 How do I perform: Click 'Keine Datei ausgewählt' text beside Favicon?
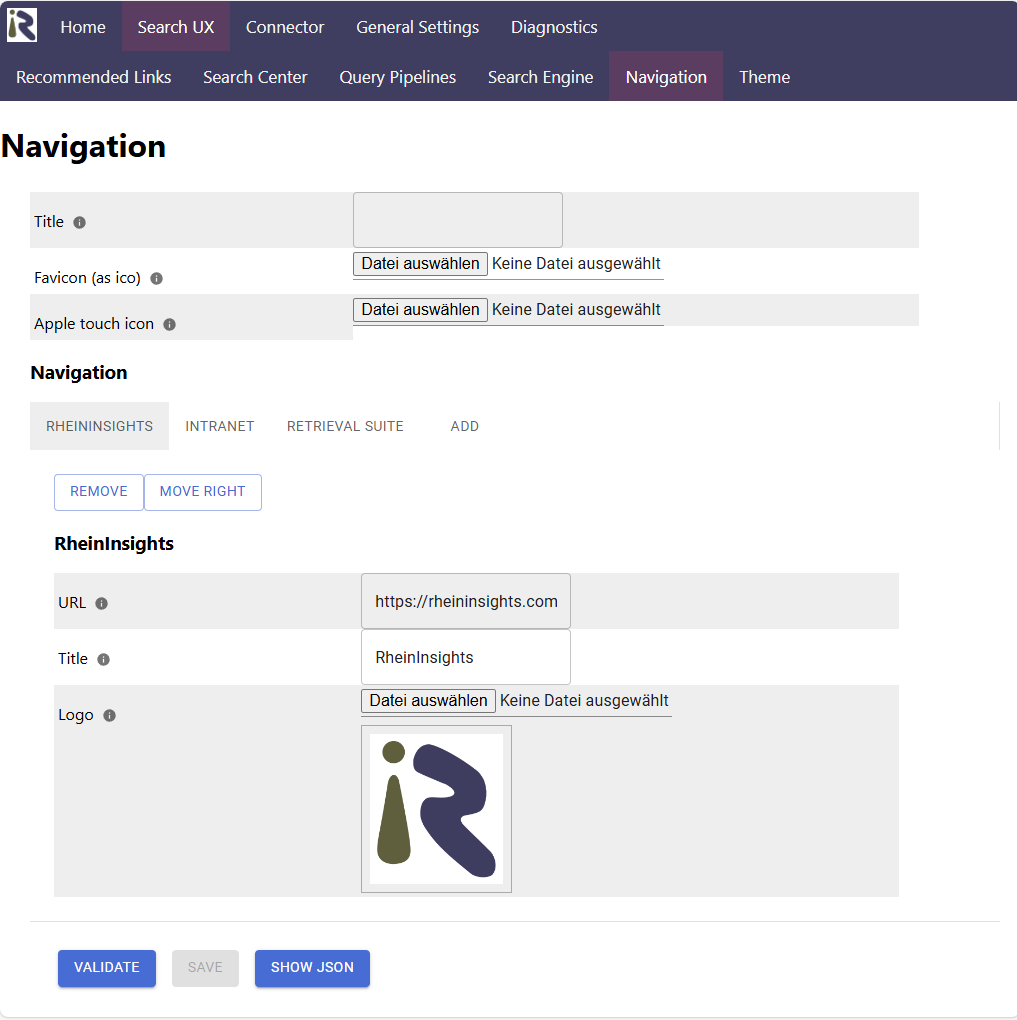tap(576, 263)
